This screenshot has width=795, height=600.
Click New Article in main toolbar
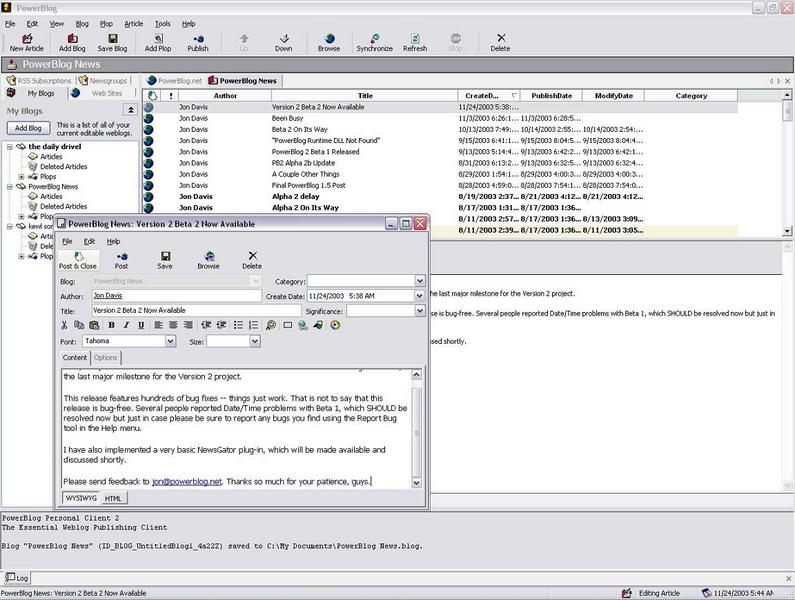coord(27,43)
